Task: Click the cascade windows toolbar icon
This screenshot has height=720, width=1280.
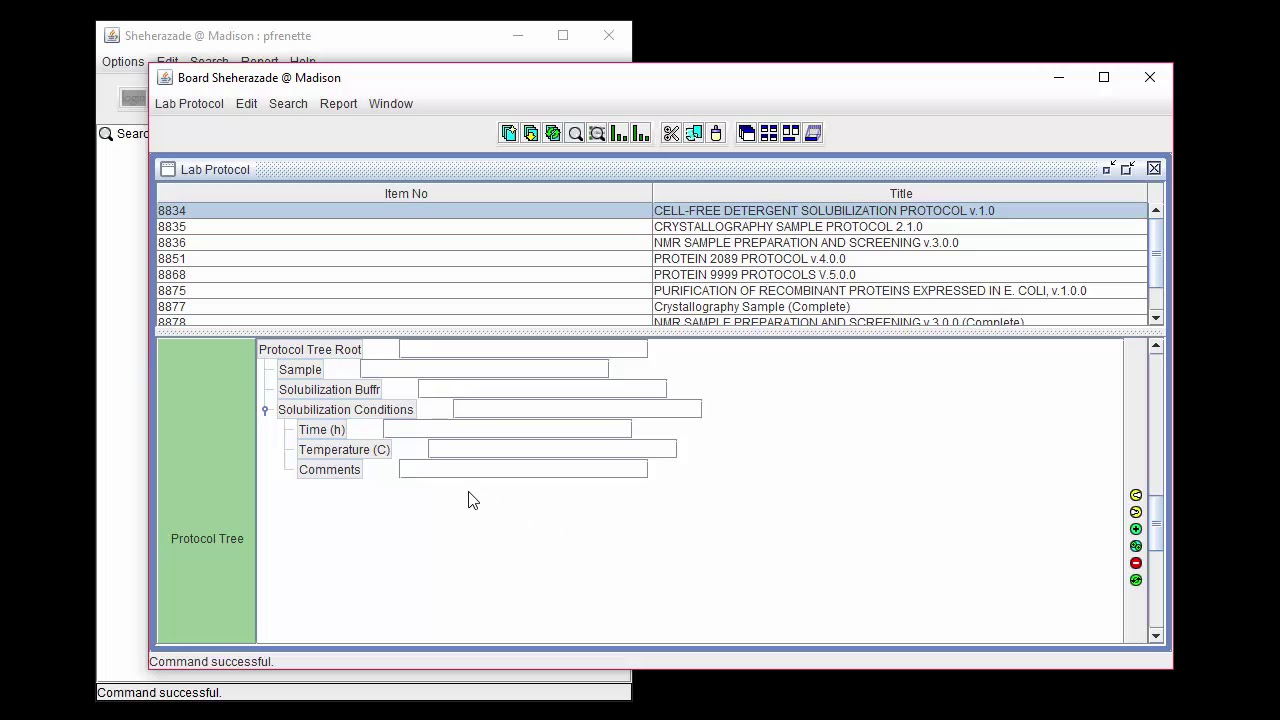Action: click(x=747, y=133)
